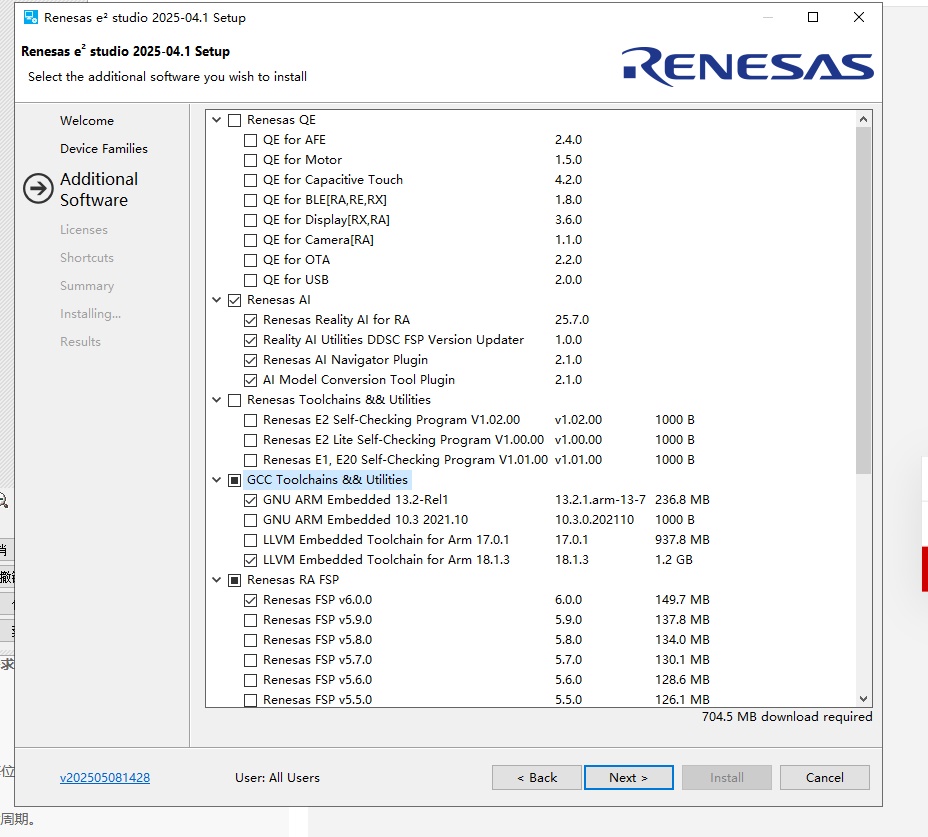The width and height of the screenshot is (928, 837).
Task: Click the Renesas e² studio installer title-bar icon
Action: pyautogui.click(x=31, y=18)
